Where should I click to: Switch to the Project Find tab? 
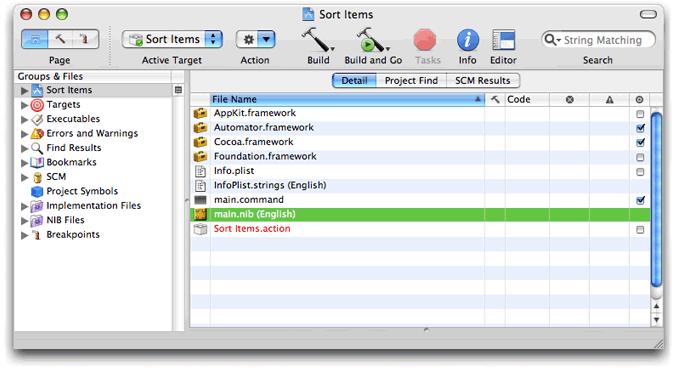click(x=411, y=81)
